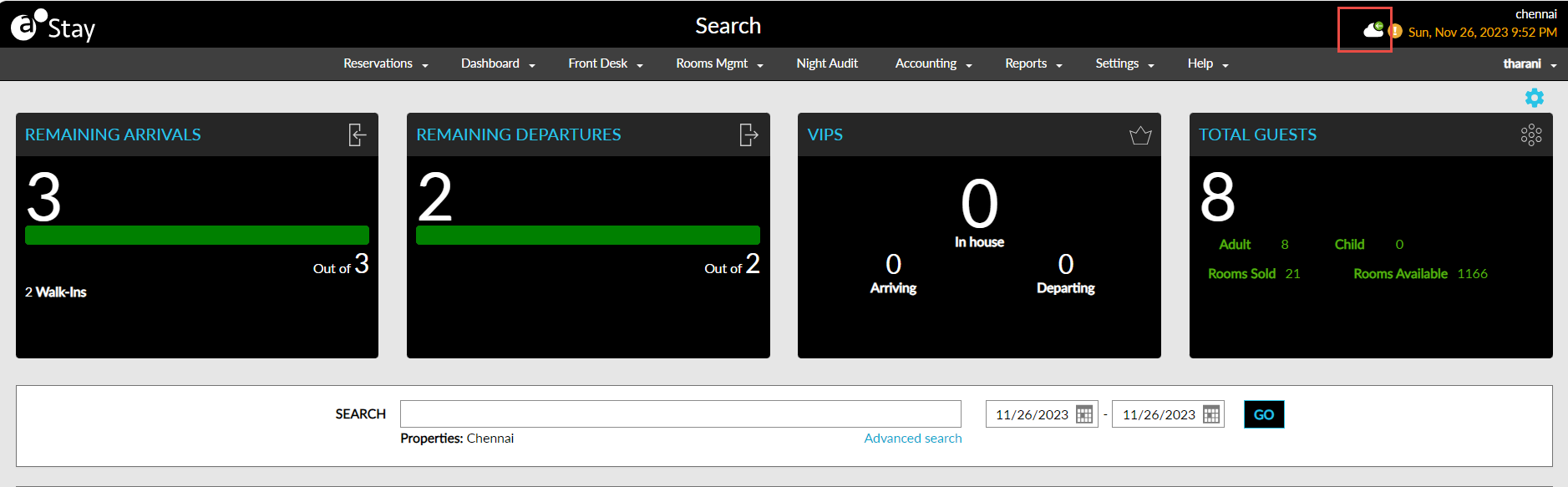The width and height of the screenshot is (1568, 487).
Task: Click the Remaining Departures check-out icon
Action: [x=748, y=134]
